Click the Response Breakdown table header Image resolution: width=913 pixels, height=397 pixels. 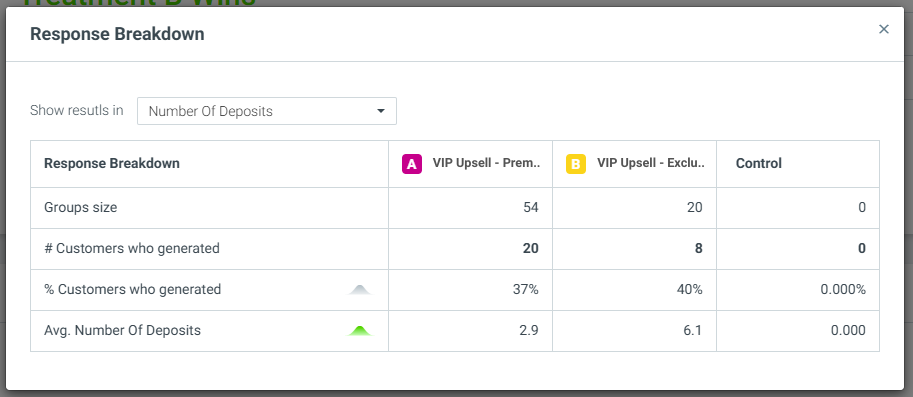[x=112, y=164]
